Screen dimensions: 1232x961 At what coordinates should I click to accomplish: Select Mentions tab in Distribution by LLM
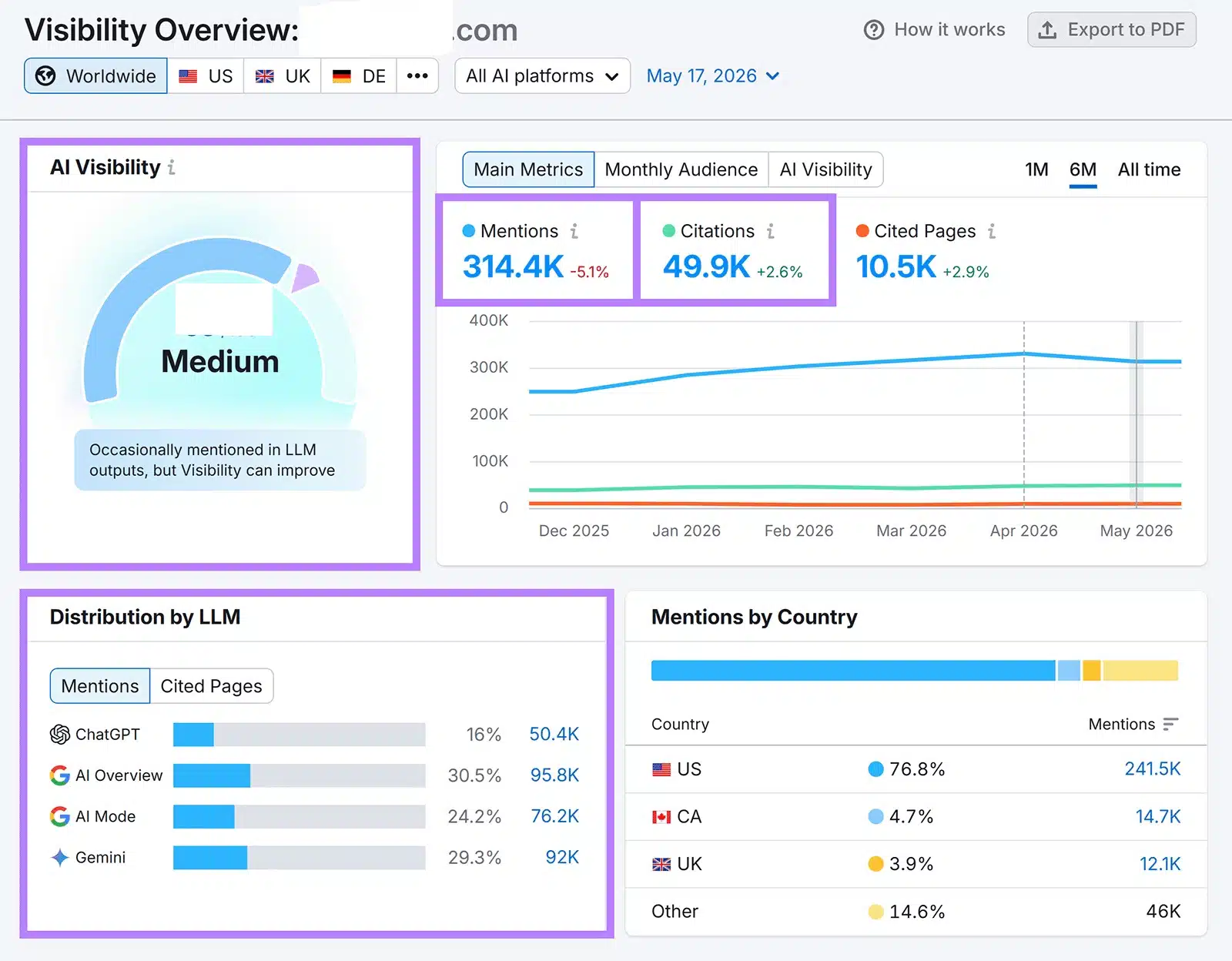pos(100,686)
